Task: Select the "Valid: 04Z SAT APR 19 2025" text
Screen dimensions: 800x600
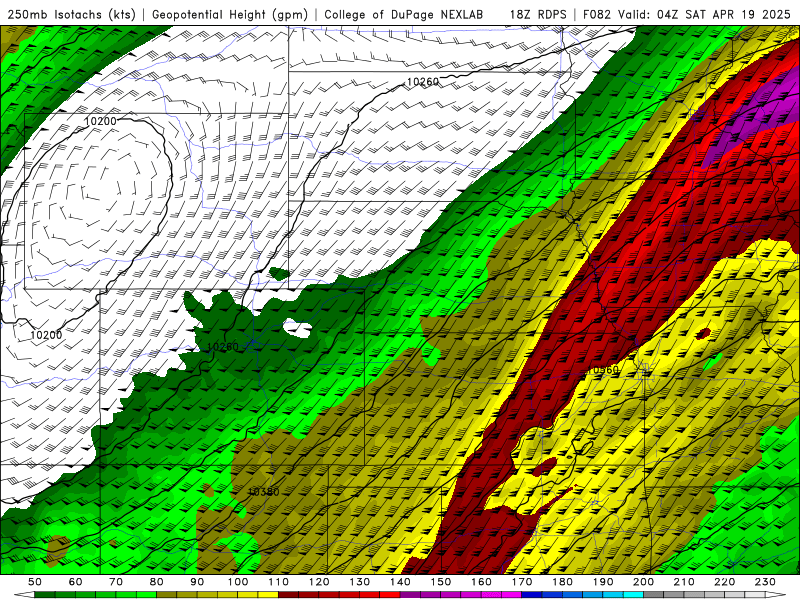Action: coord(704,14)
